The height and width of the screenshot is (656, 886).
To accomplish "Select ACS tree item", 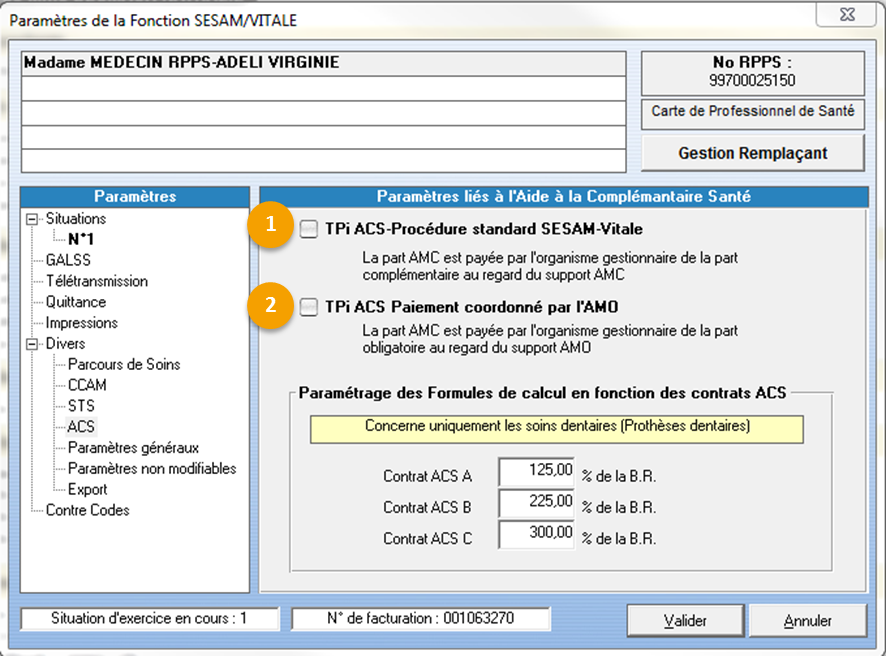I will (x=81, y=427).
